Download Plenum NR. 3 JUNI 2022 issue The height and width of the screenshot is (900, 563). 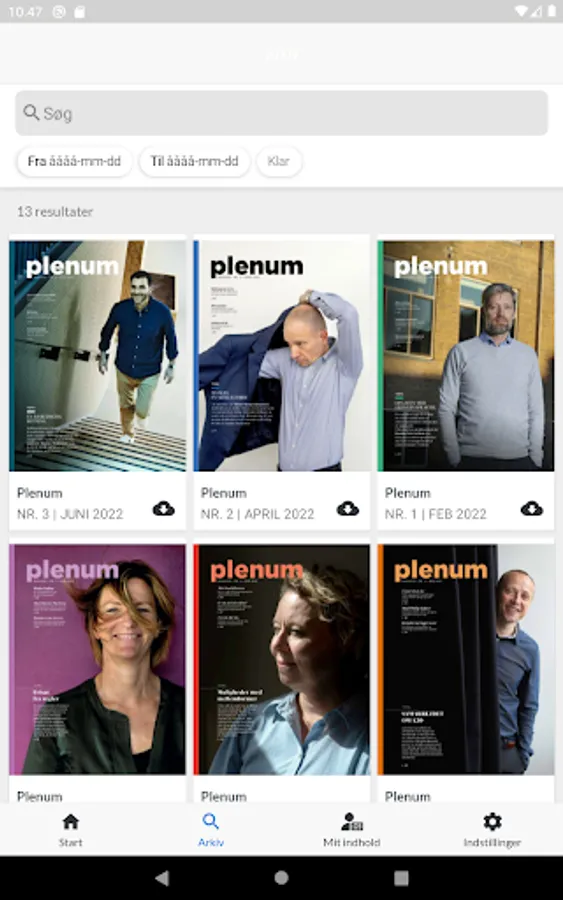click(164, 509)
